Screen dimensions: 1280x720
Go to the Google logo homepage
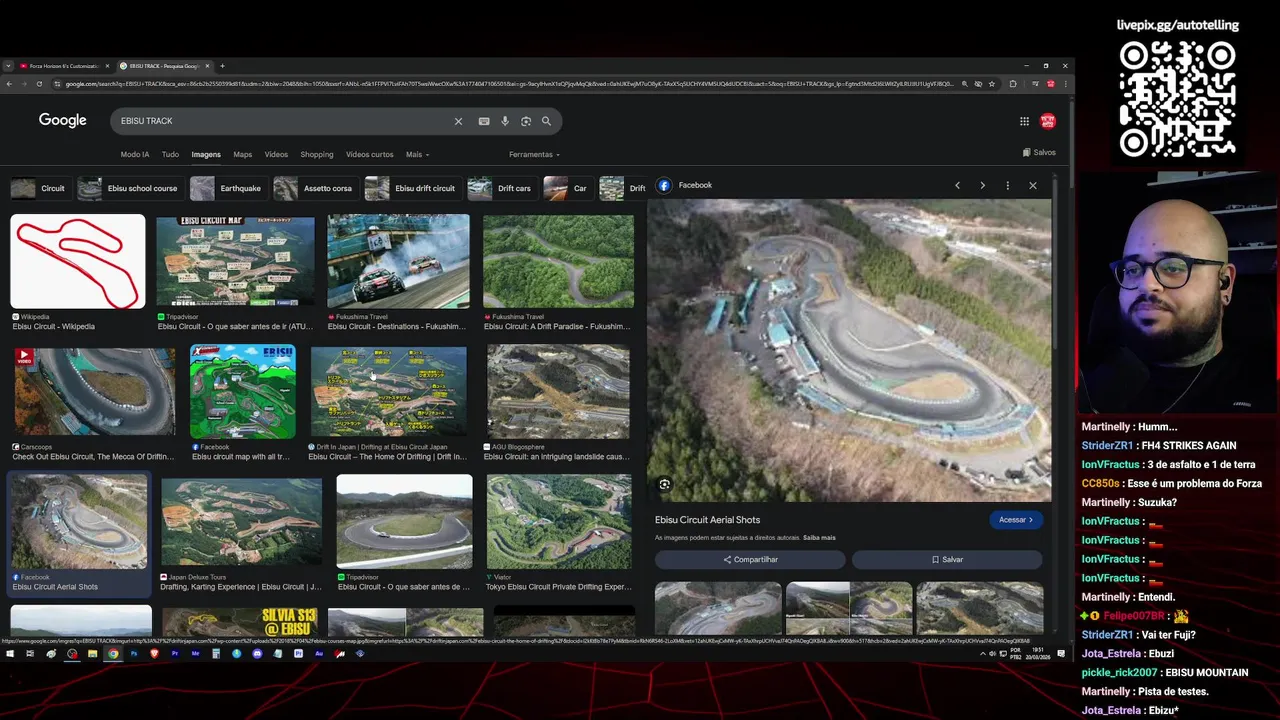63,120
